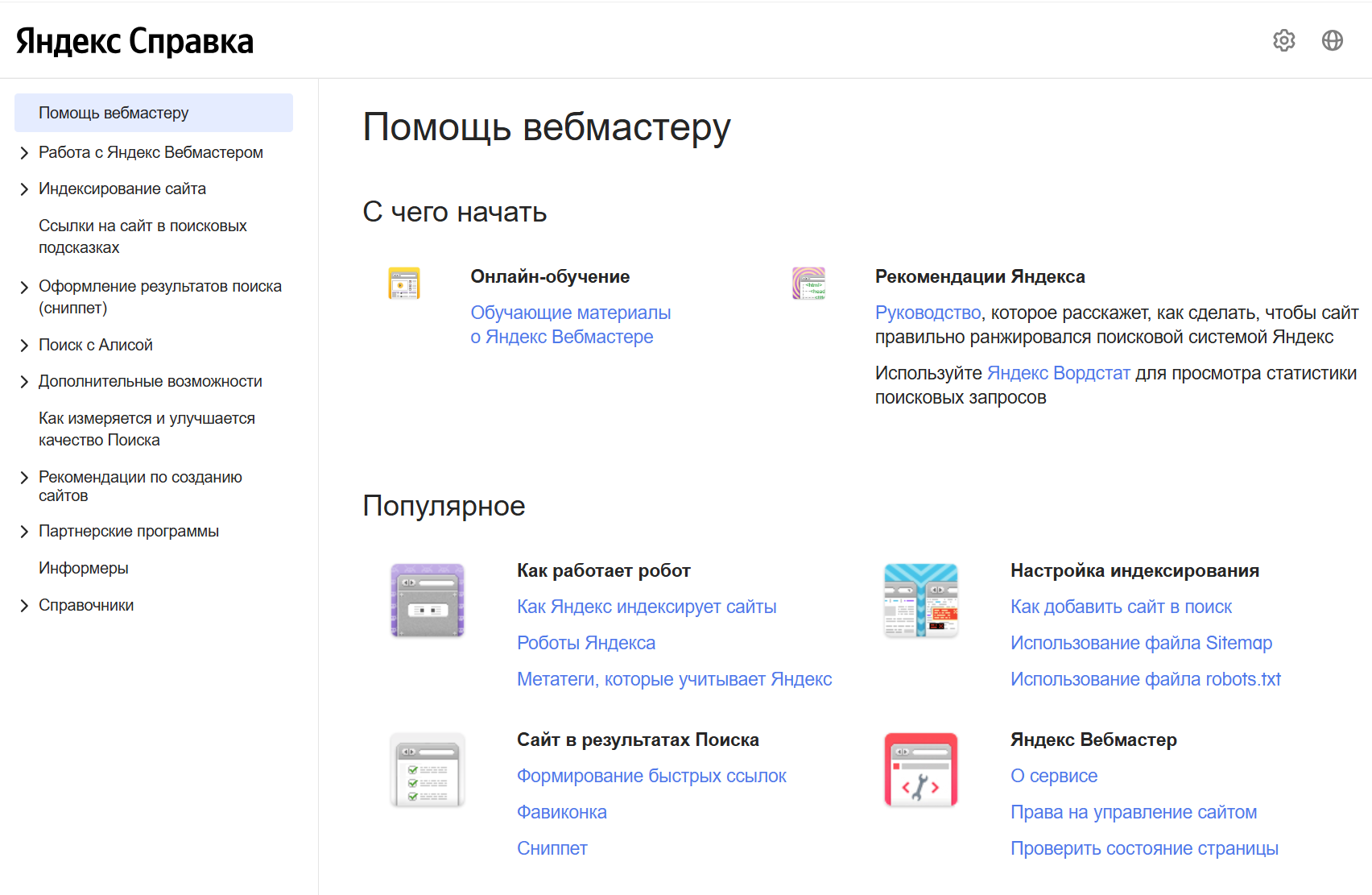Select Помощь вебмастеру in sidebar
The width and height of the screenshot is (1372, 895).
pyautogui.click(x=154, y=113)
